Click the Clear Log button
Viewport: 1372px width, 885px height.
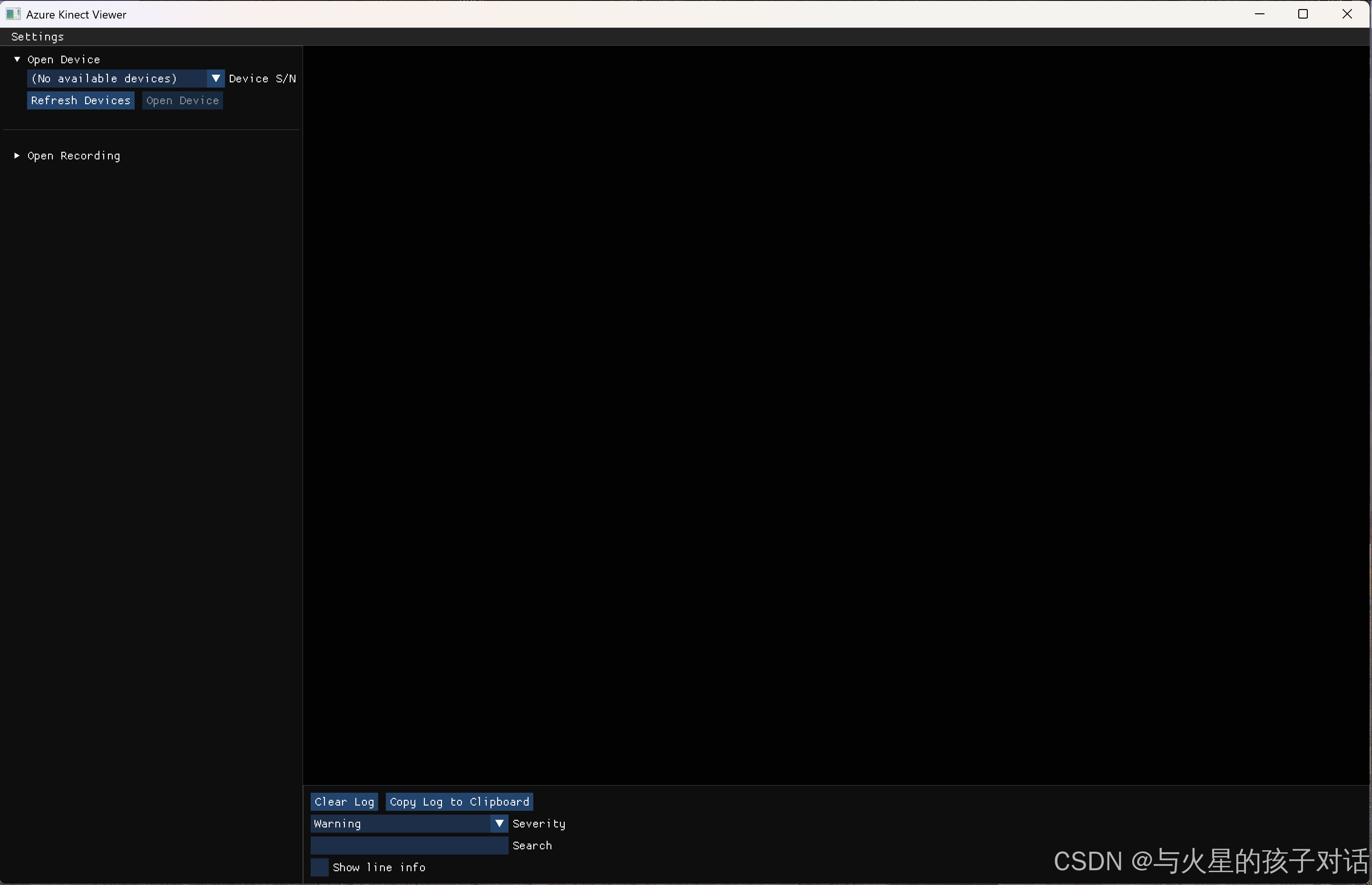point(343,802)
